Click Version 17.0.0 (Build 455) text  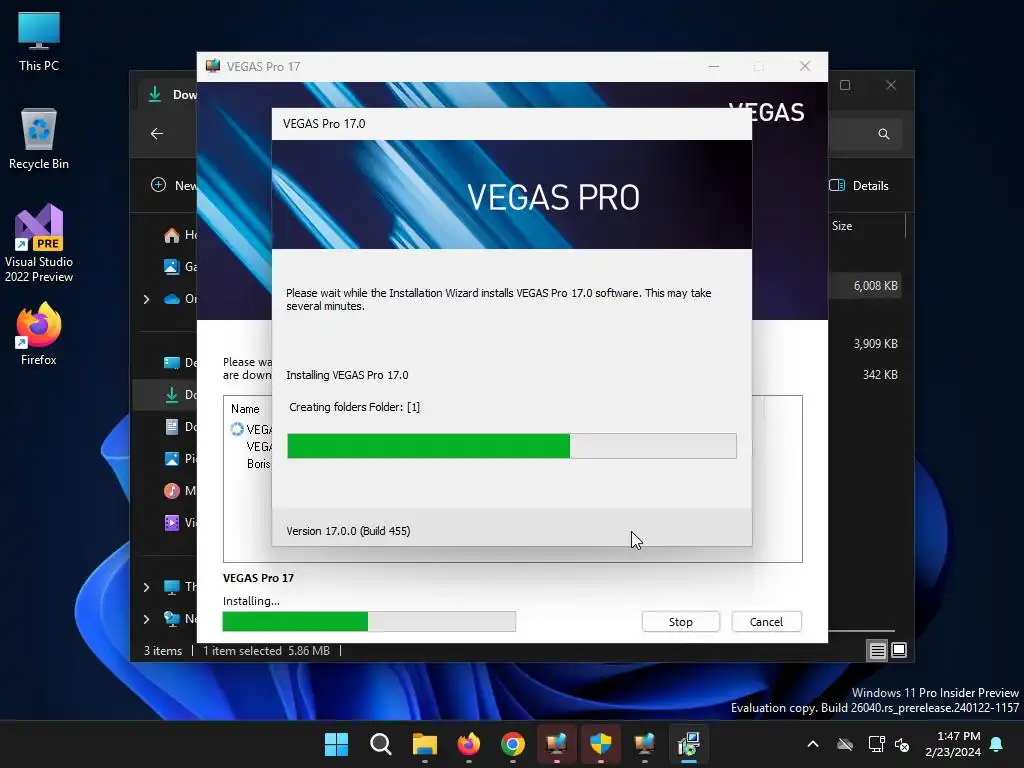pyautogui.click(x=348, y=531)
